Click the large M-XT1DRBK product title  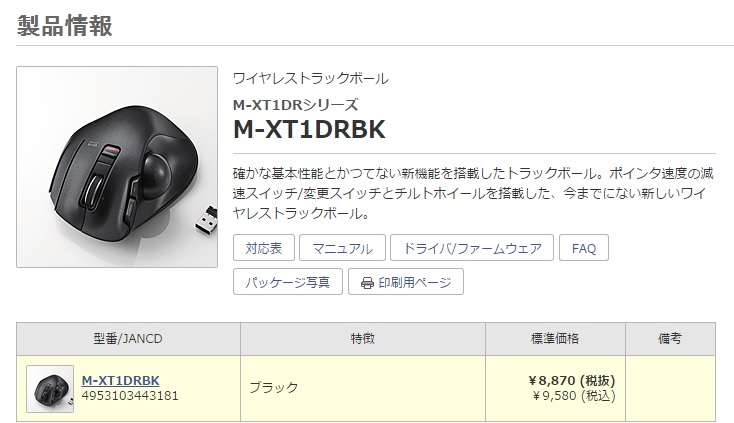pos(309,129)
